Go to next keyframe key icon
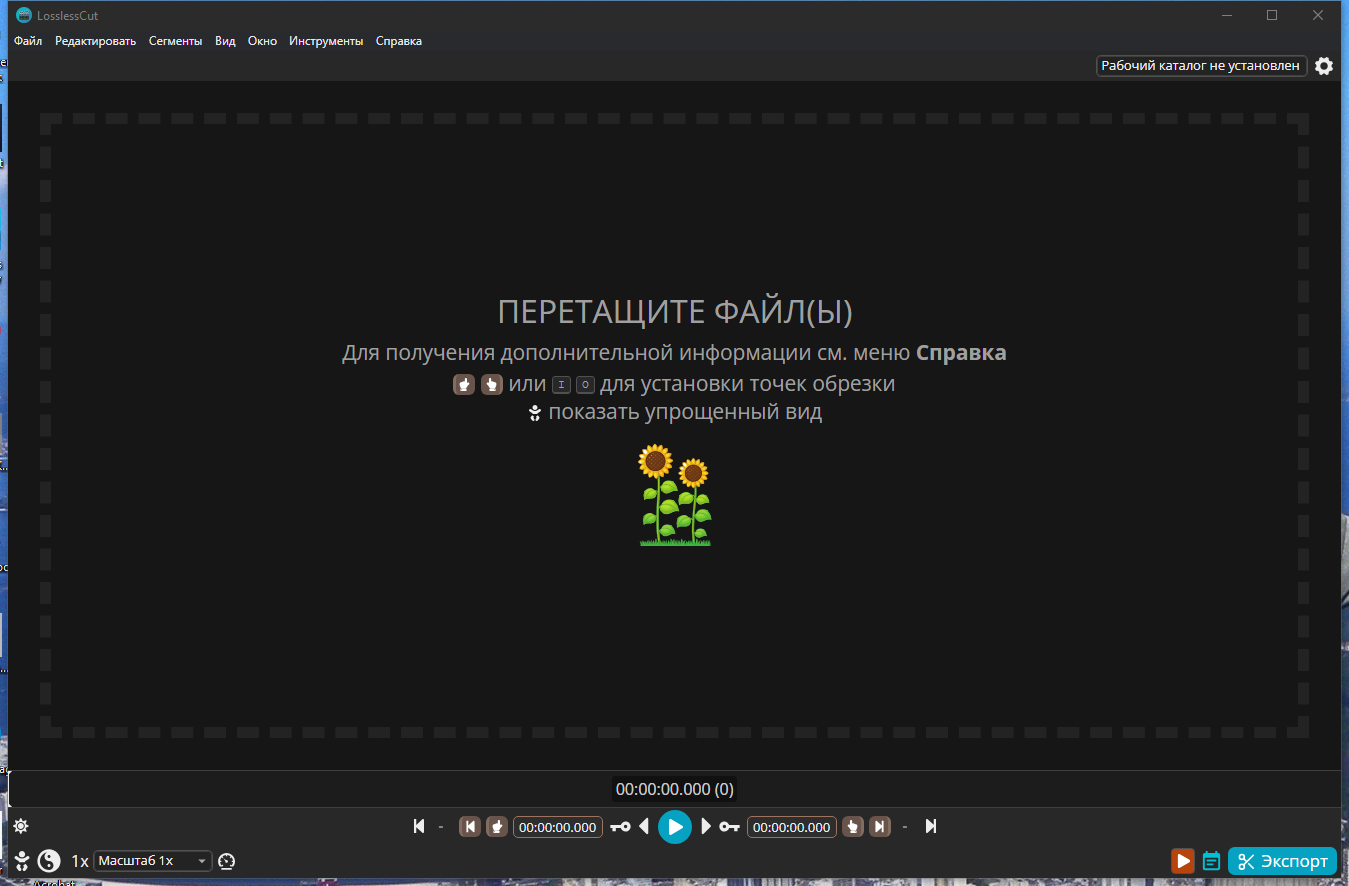The width and height of the screenshot is (1349, 886). (x=729, y=827)
